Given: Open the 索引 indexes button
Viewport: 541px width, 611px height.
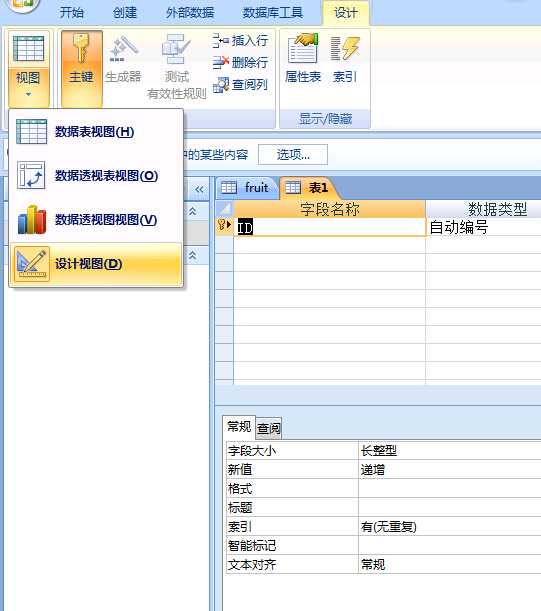Looking at the screenshot, I should coord(345,58).
